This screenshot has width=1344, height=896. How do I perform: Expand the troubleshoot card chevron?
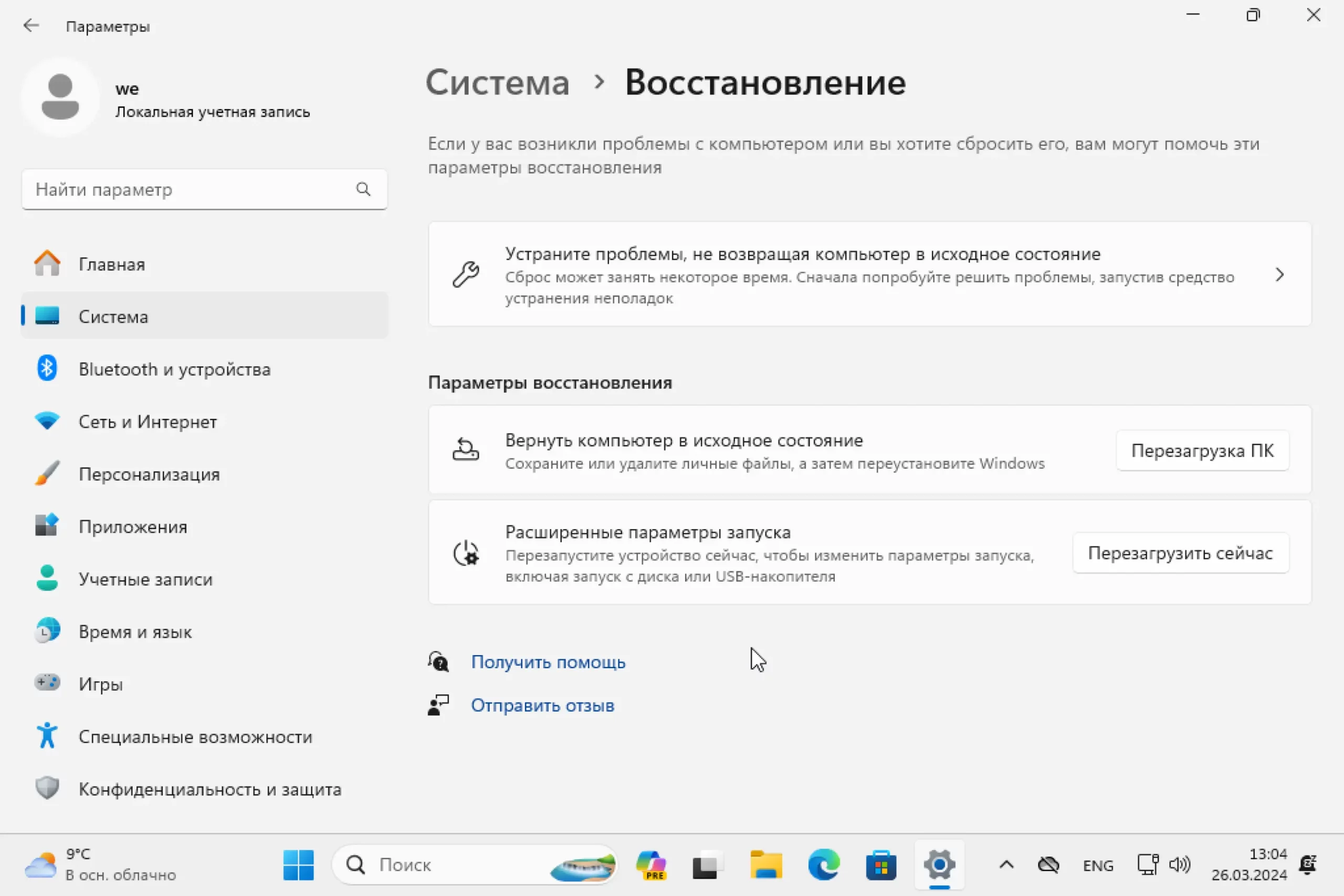1279,275
